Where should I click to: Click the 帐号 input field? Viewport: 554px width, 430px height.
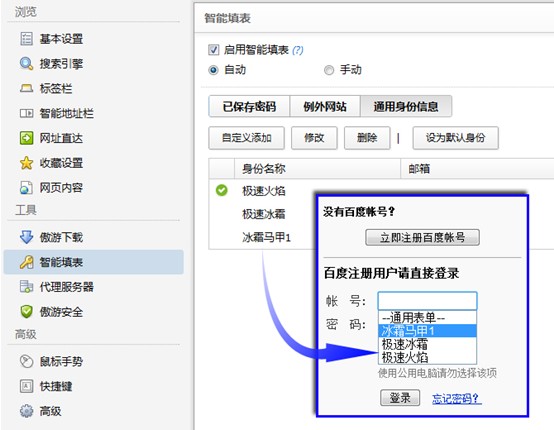(x=428, y=301)
